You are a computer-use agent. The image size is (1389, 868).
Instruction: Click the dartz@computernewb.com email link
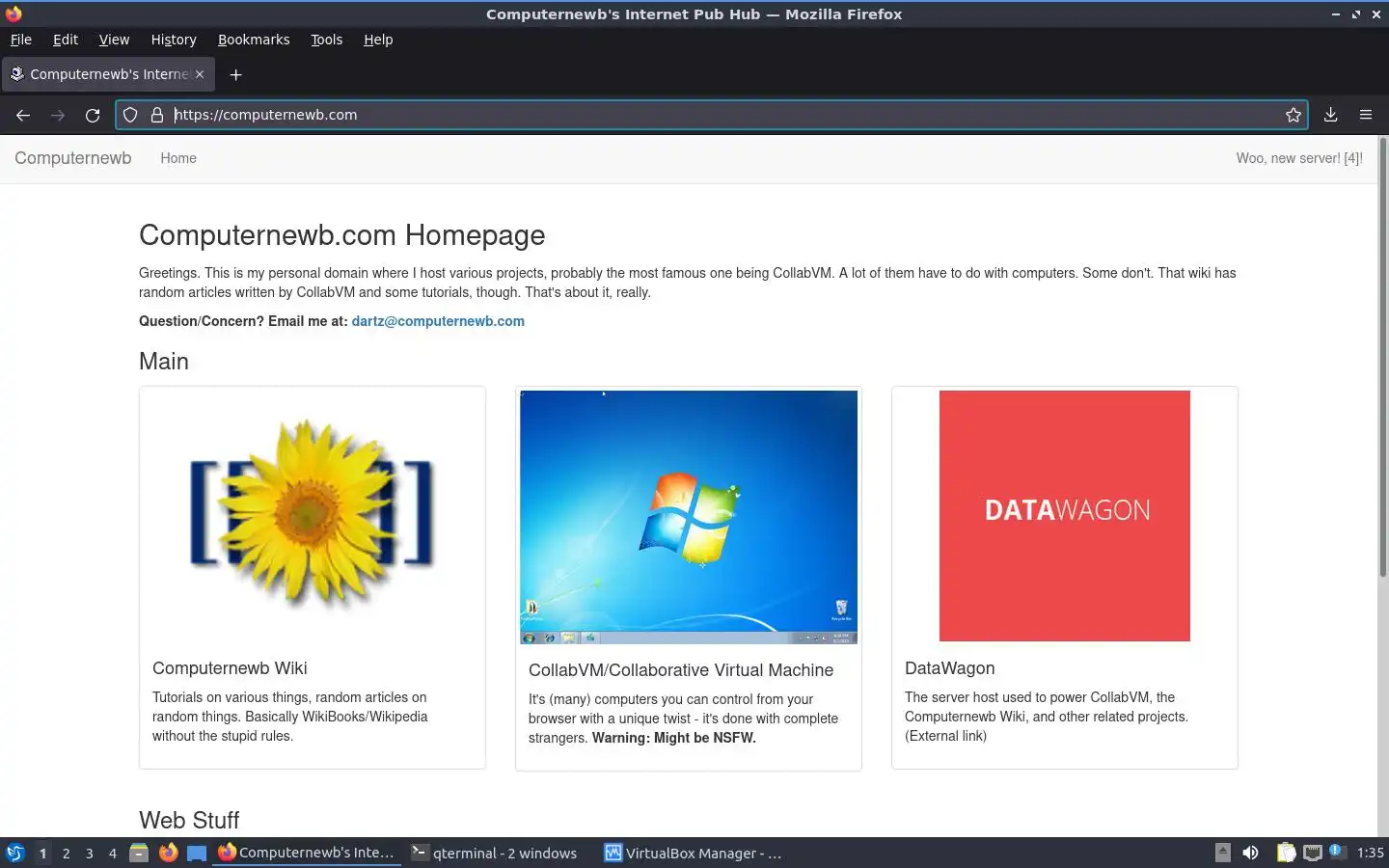click(438, 321)
